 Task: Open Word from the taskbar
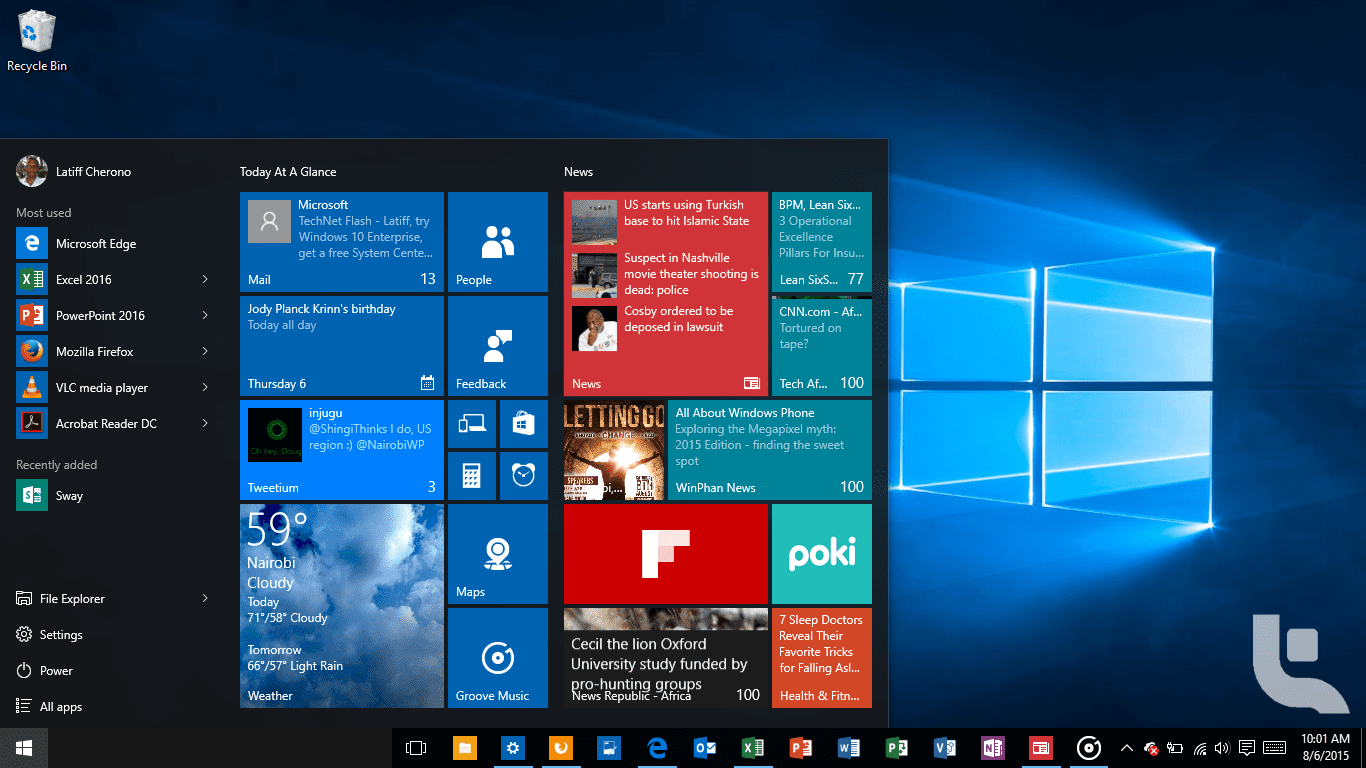click(849, 748)
